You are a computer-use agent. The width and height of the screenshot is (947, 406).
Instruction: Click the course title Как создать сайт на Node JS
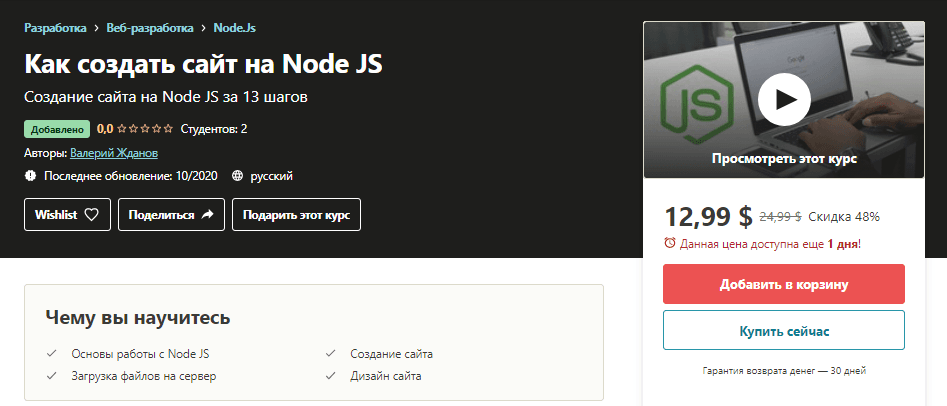point(204,64)
